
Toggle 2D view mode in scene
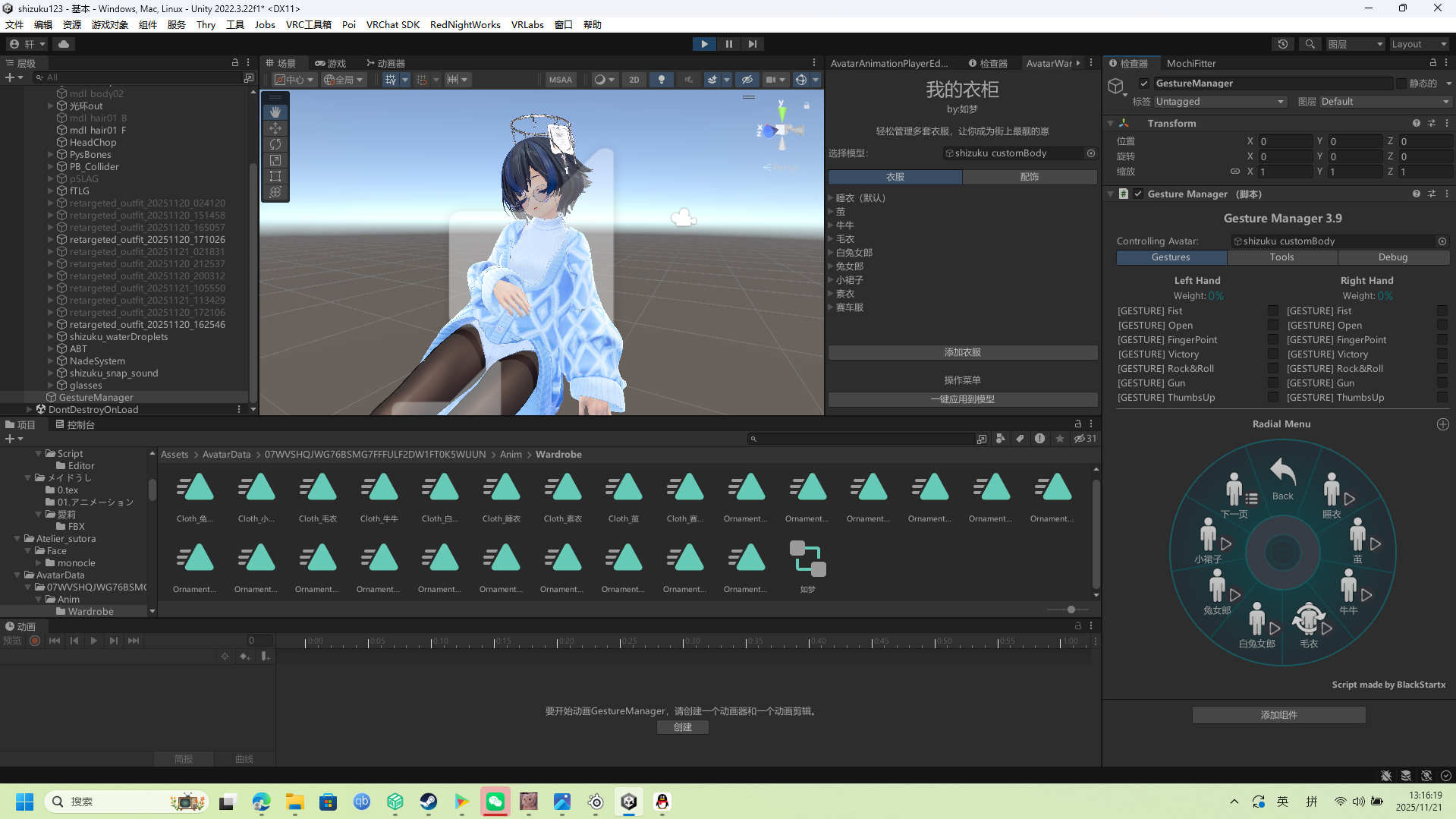[x=634, y=80]
